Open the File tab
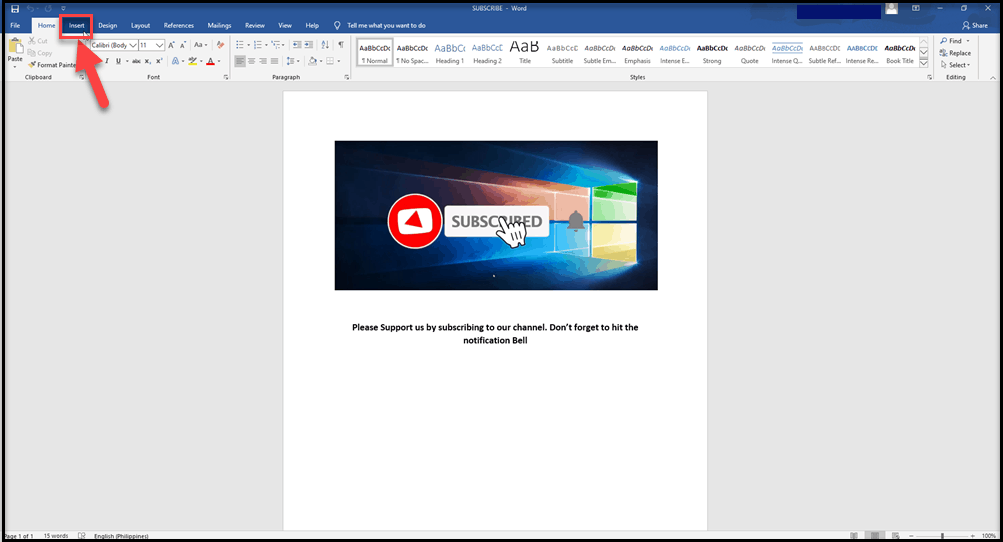The image size is (1003, 542). click(x=15, y=26)
